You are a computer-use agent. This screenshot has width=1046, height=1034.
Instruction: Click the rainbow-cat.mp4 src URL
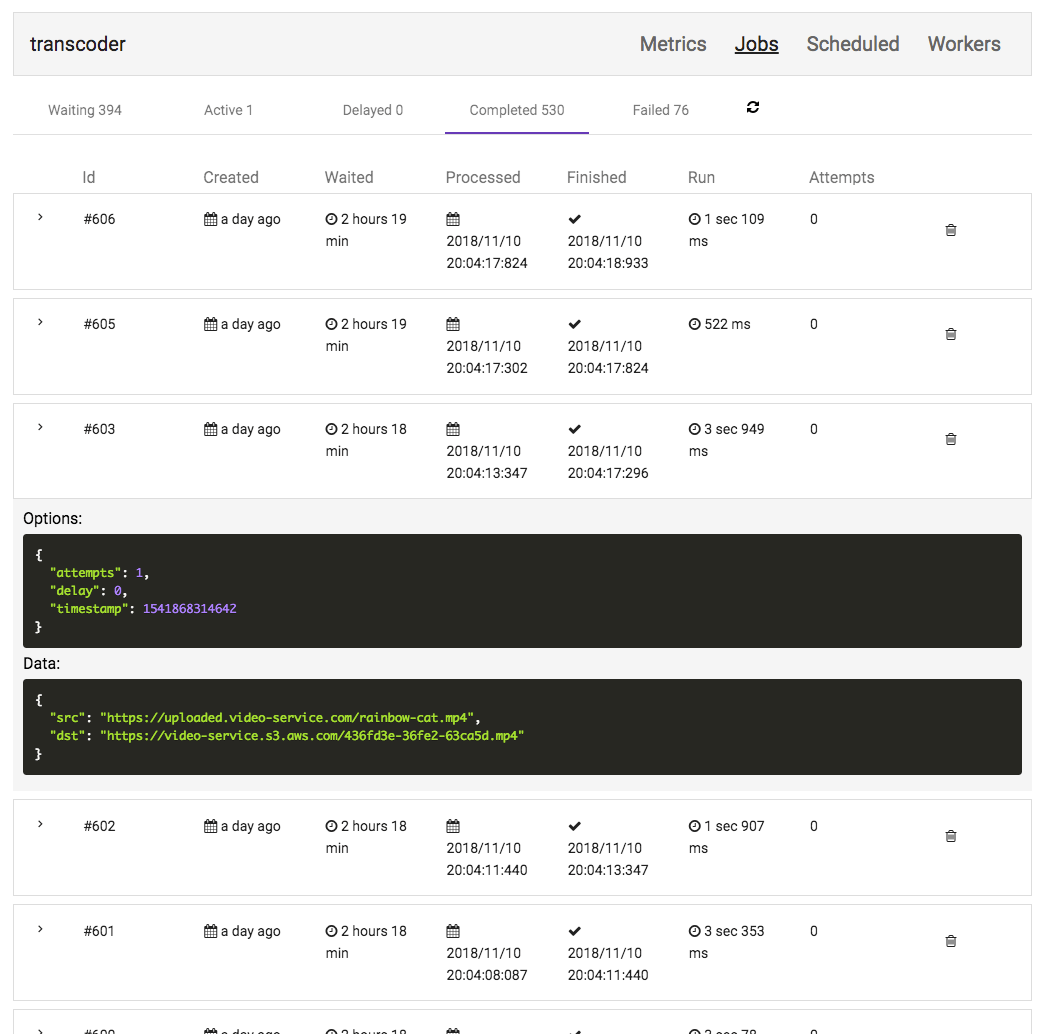point(290,718)
